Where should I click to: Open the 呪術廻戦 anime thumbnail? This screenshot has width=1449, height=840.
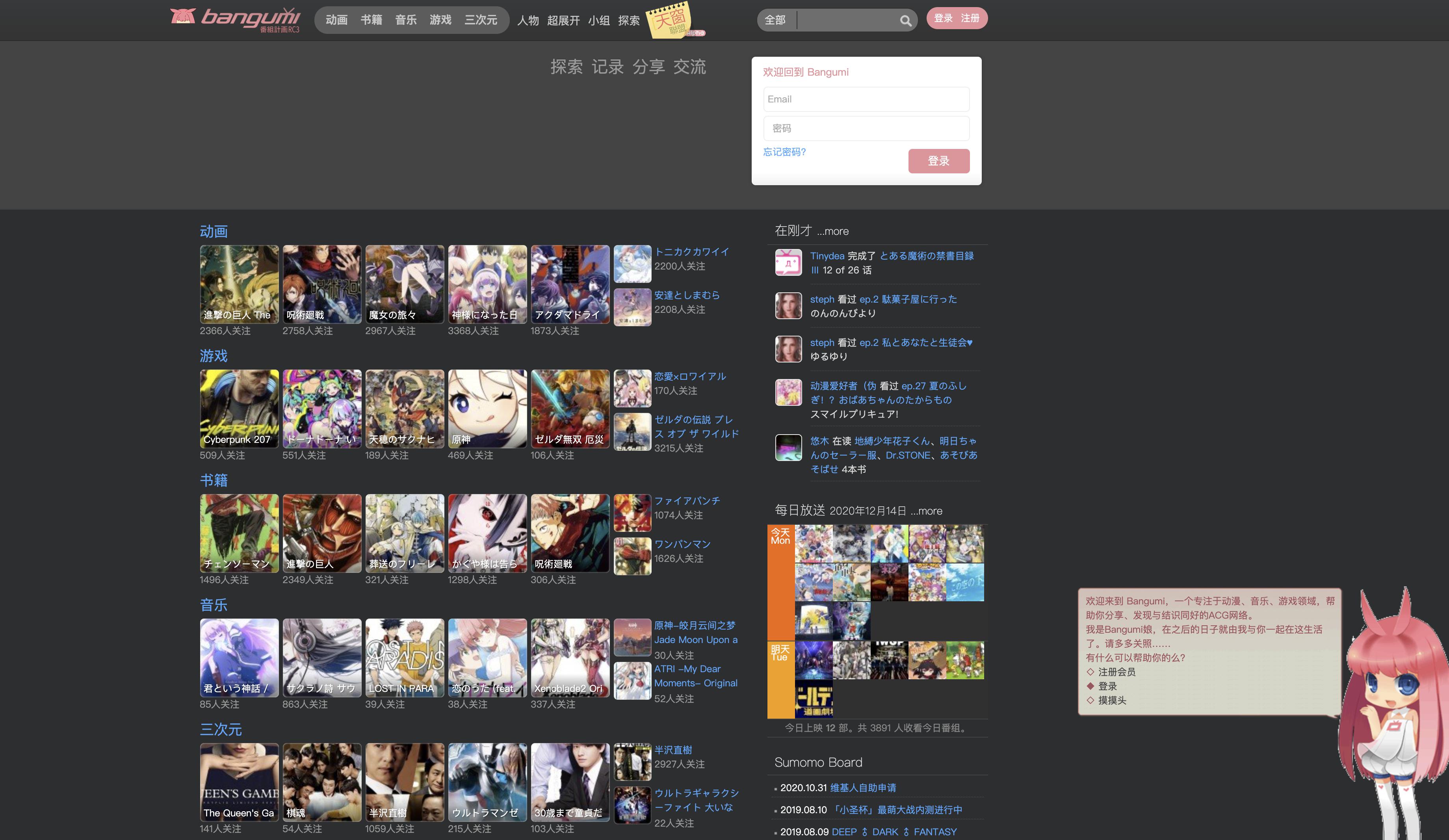[x=321, y=284]
